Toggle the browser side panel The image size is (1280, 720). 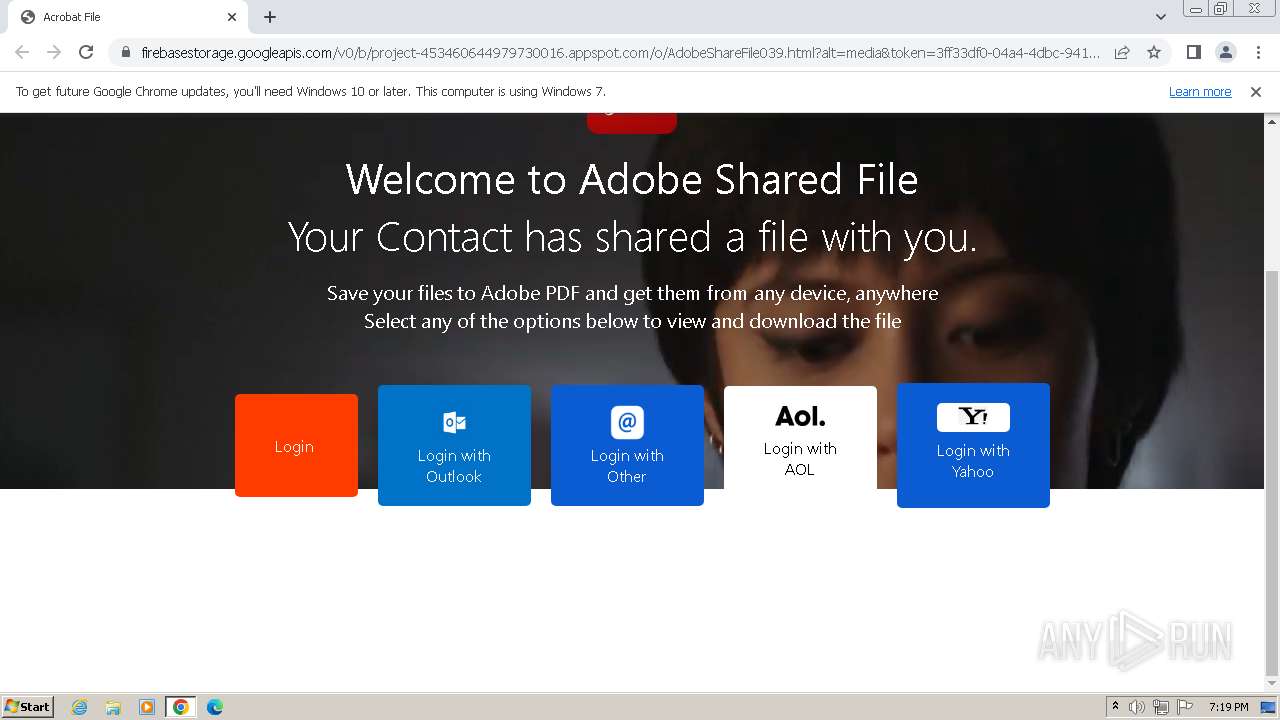coord(1193,52)
